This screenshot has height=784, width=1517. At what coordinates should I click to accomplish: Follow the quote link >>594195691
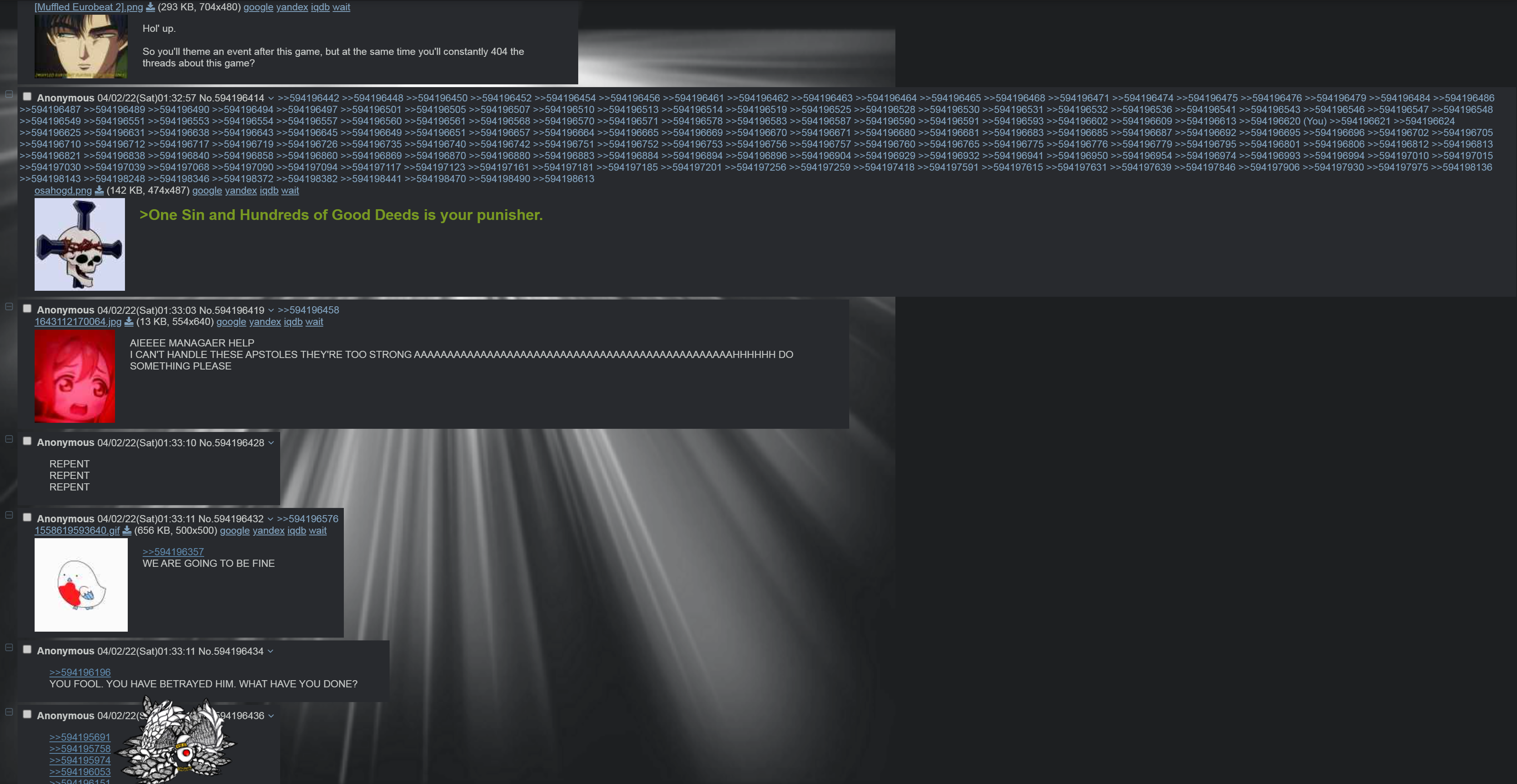[80, 737]
